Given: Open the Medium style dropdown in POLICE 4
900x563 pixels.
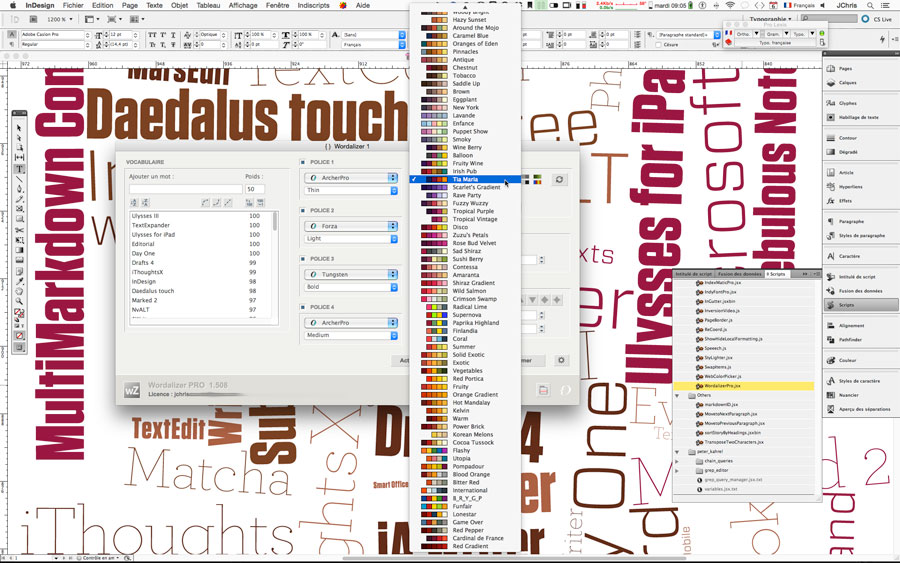Looking at the screenshot, I should 351,335.
